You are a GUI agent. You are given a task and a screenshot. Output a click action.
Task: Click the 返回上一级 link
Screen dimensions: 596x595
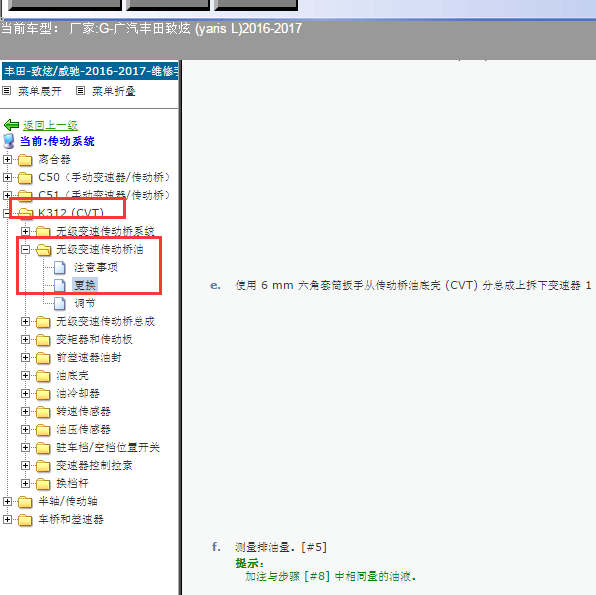50,125
